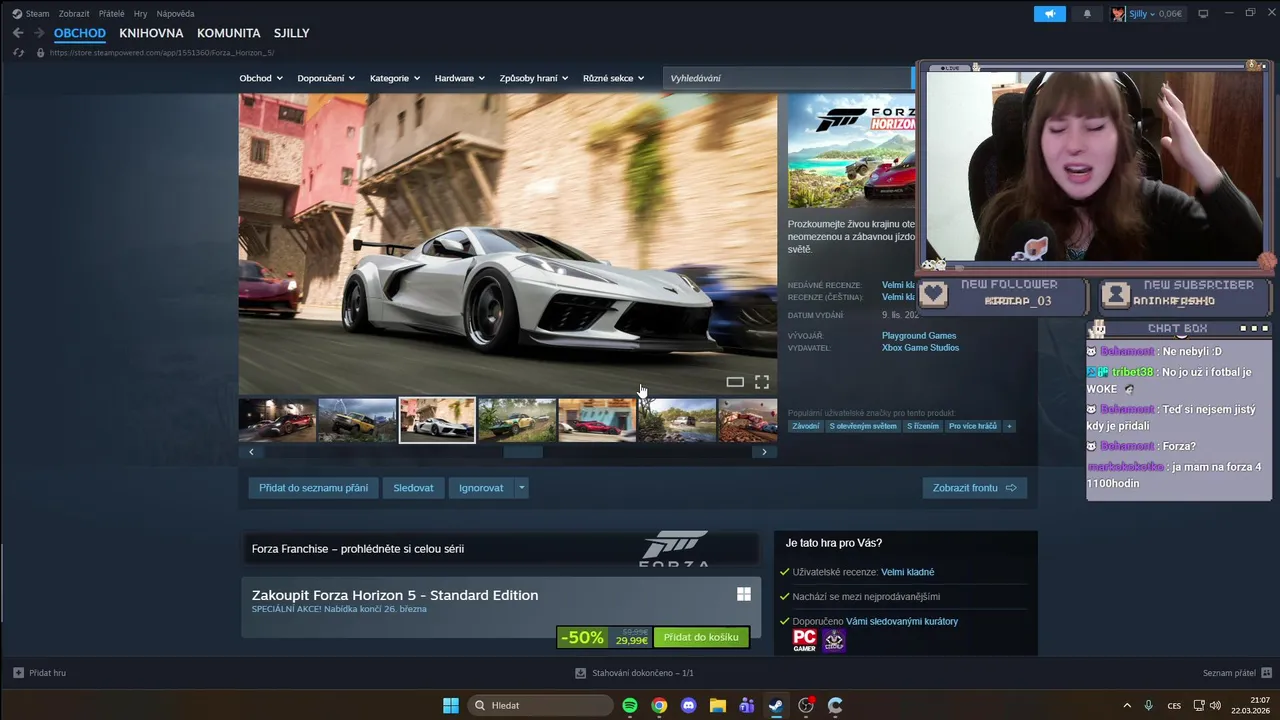Select the red car by blue house thumbnail
Viewport: 1280px width, 720px height.
pos(597,420)
